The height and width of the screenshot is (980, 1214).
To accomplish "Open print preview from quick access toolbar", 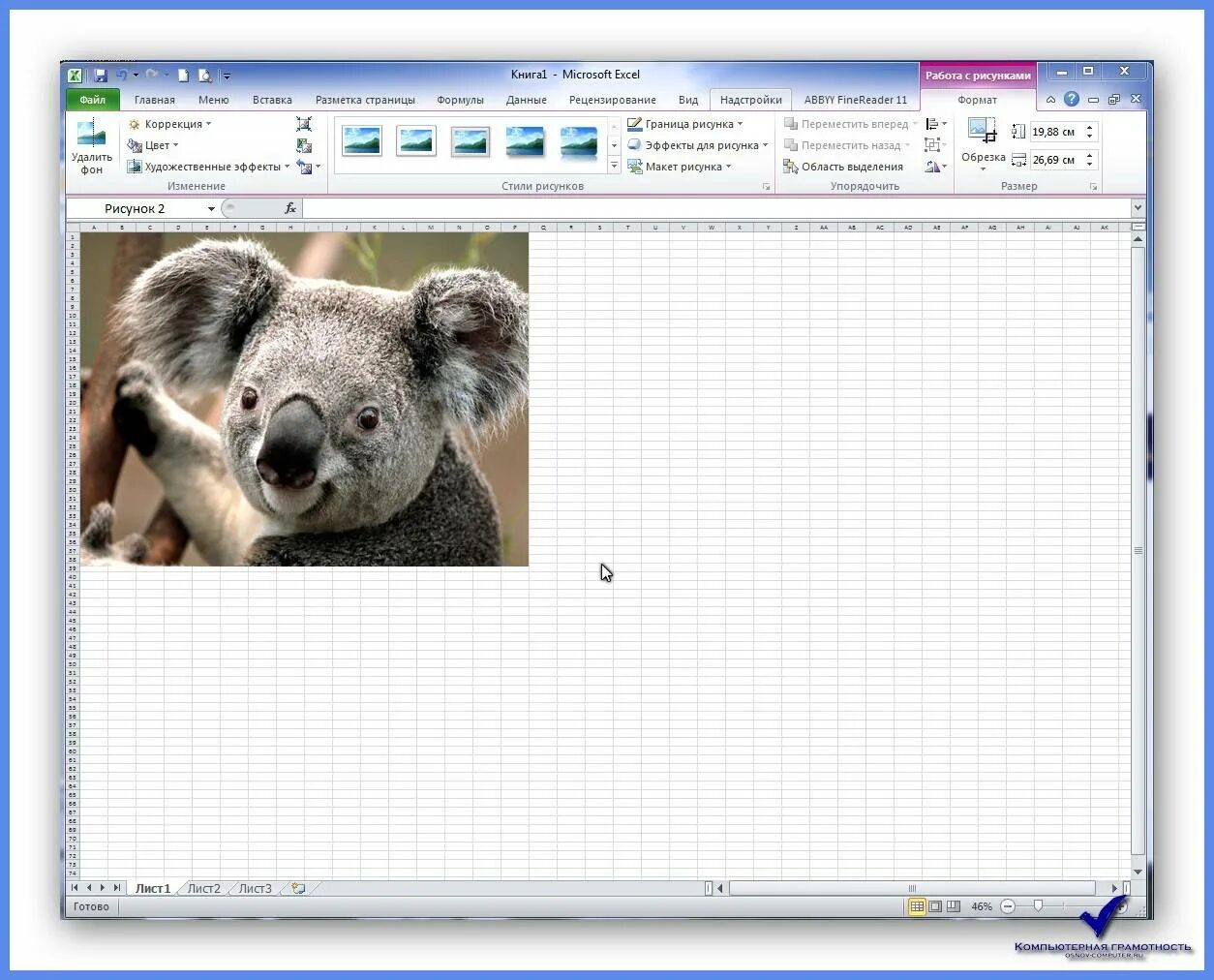I will click(204, 75).
